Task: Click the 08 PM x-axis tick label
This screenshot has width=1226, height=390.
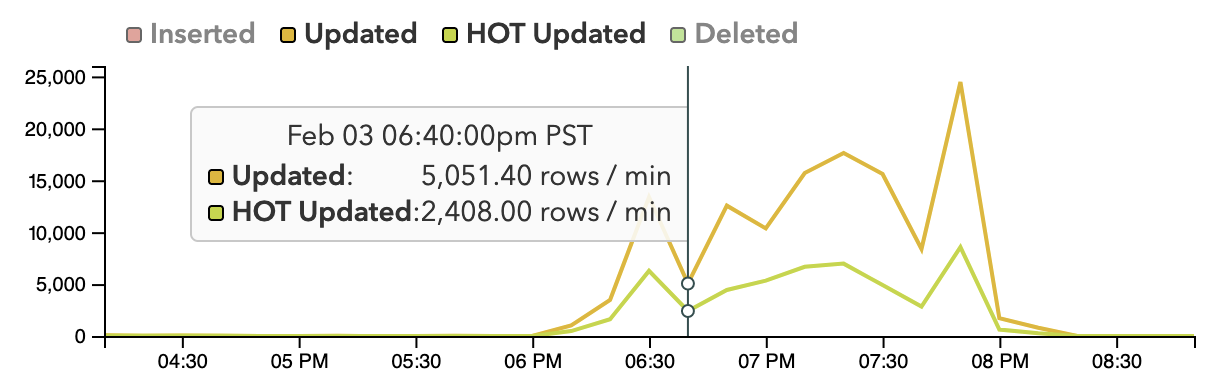Action: coord(999,361)
